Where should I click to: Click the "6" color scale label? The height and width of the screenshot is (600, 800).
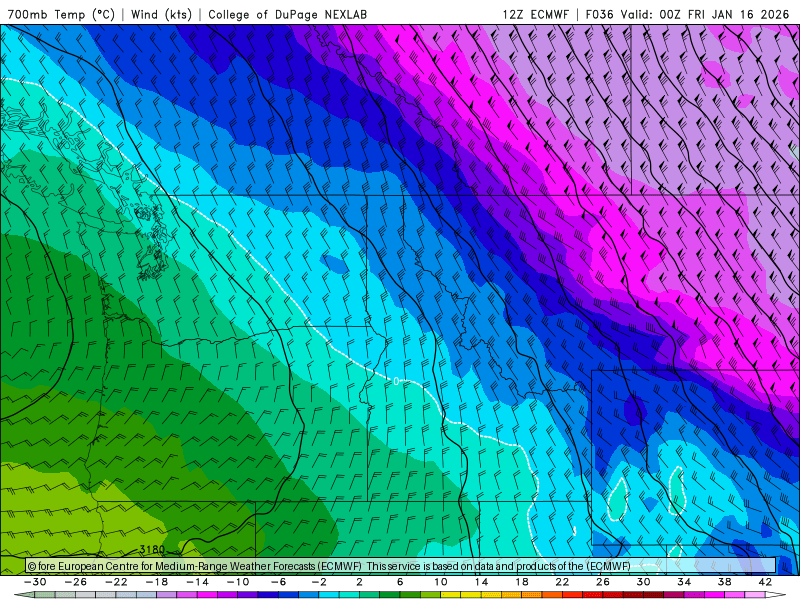pos(400,582)
